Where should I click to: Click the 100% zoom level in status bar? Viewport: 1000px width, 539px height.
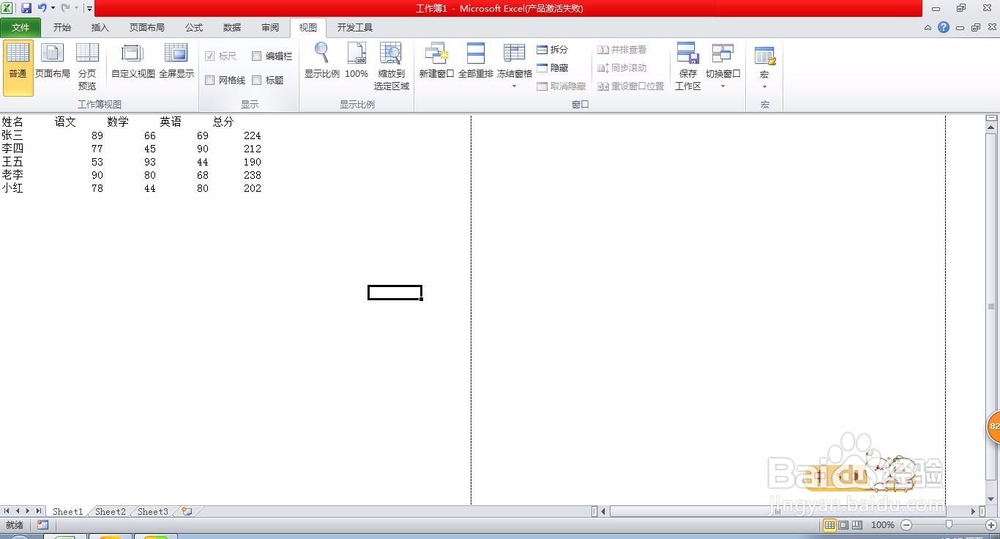pyautogui.click(x=883, y=525)
